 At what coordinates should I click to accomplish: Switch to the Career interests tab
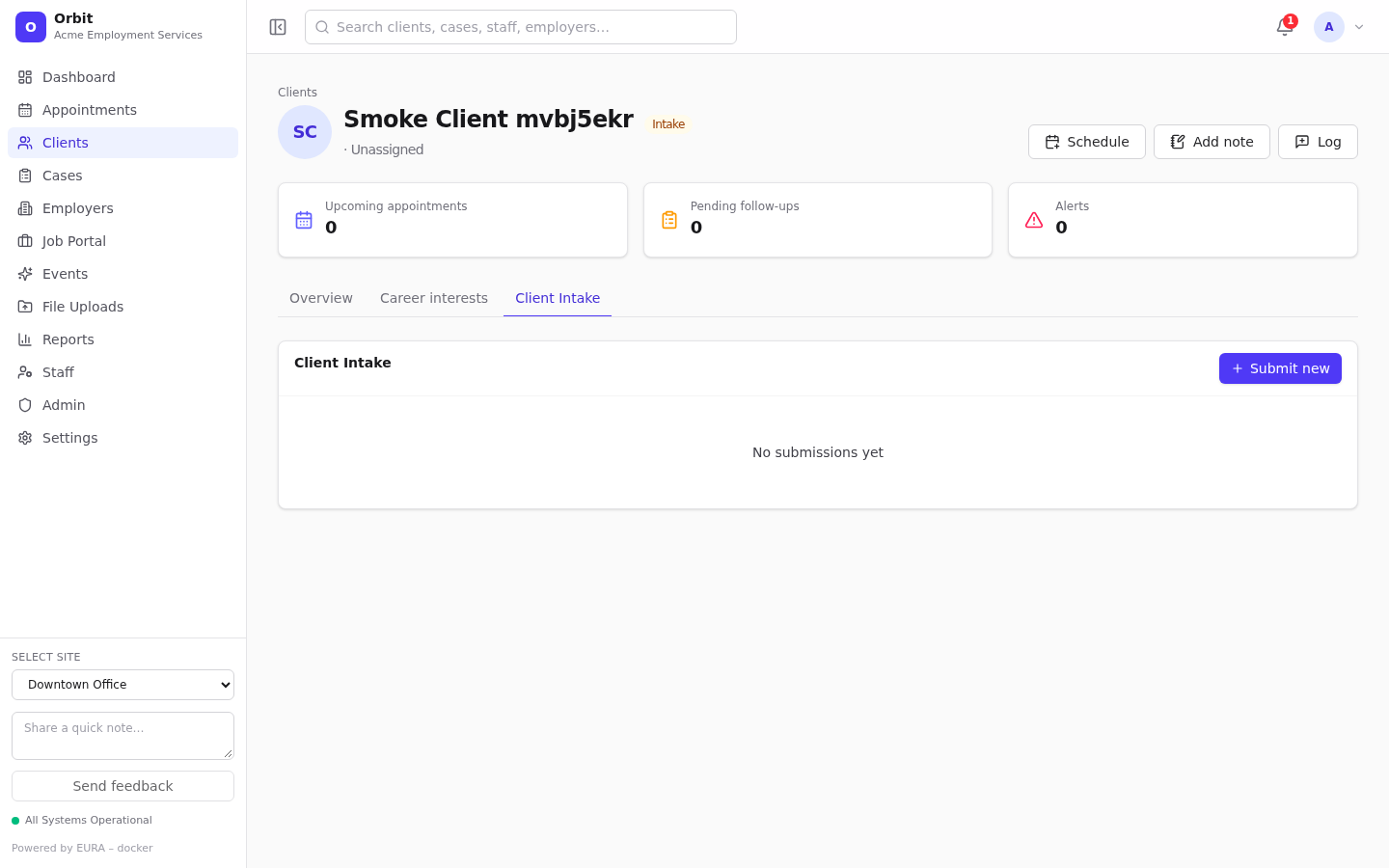(x=434, y=298)
